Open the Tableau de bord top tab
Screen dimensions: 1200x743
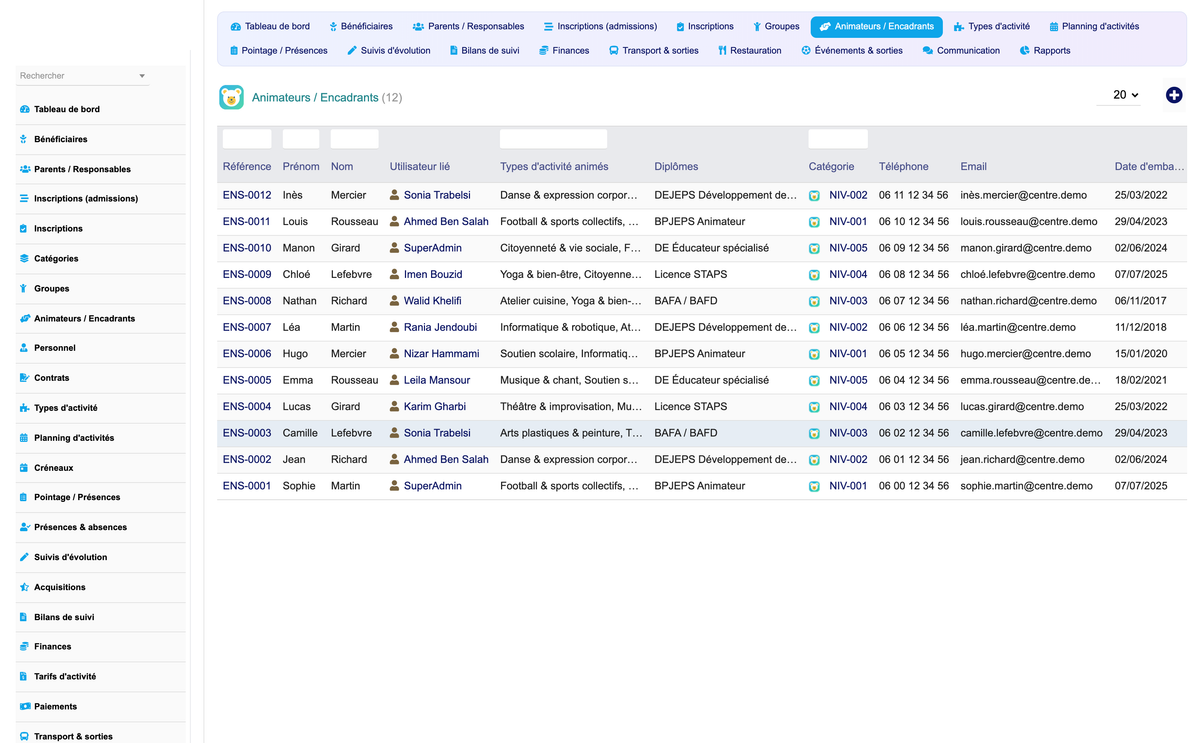(x=270, y=26)
